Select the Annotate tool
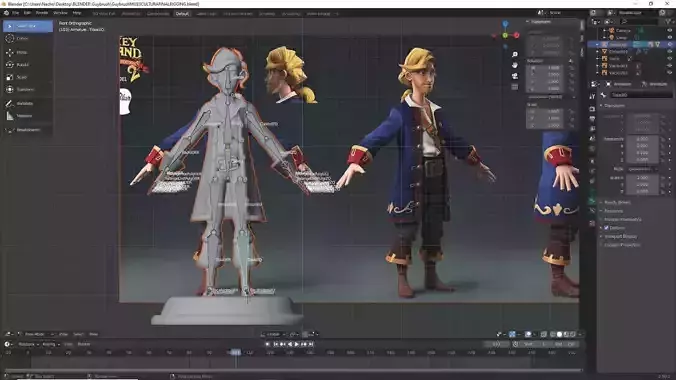Screen dimensions: 676x380 28,104
